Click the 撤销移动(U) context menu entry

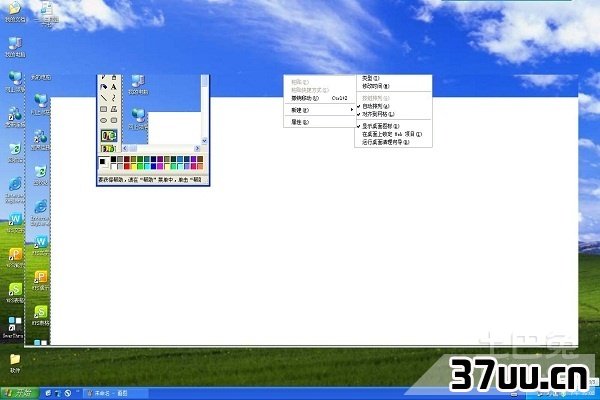(x=320, y=98)
